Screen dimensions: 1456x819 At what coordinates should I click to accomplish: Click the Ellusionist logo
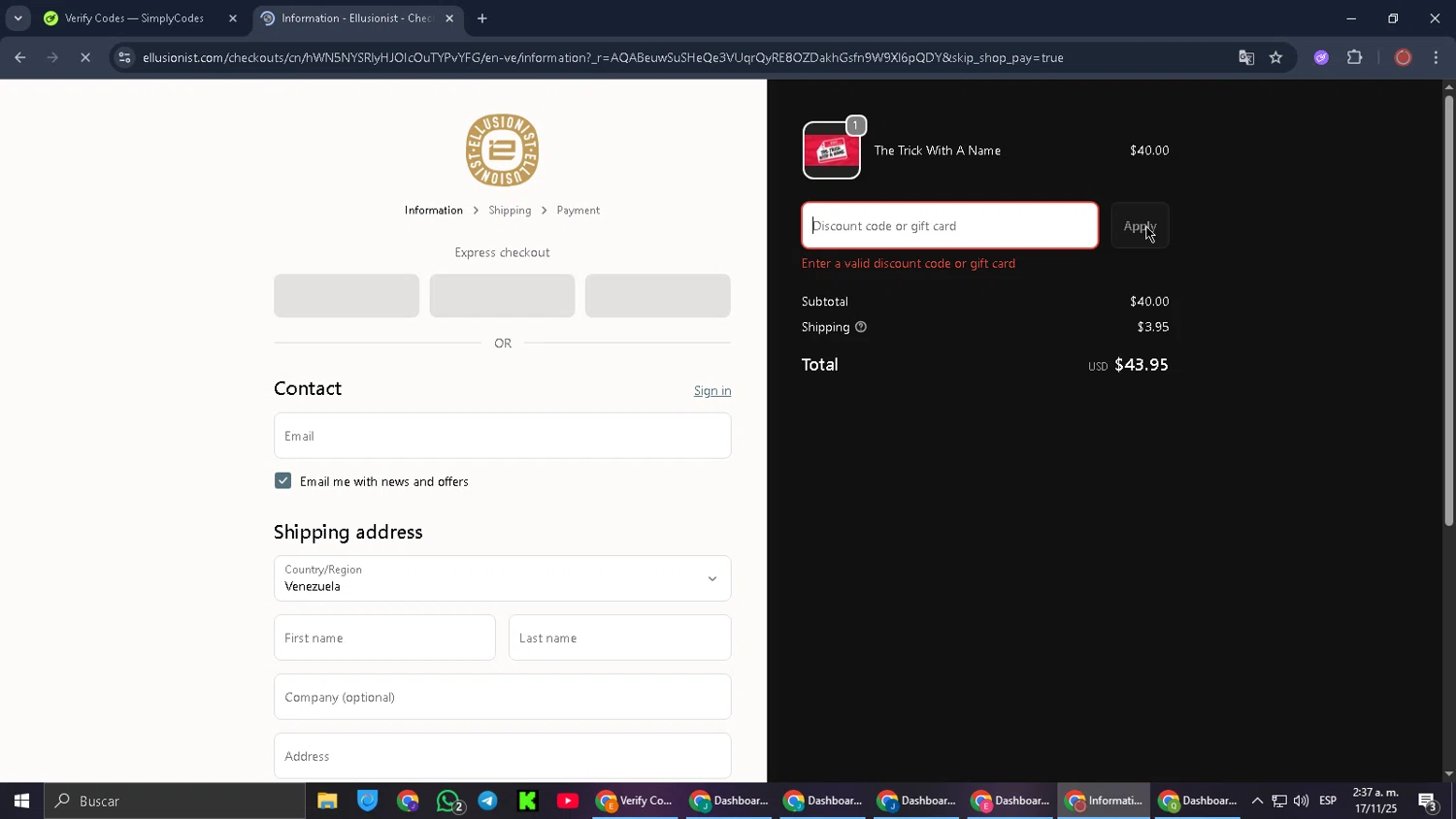502,150
